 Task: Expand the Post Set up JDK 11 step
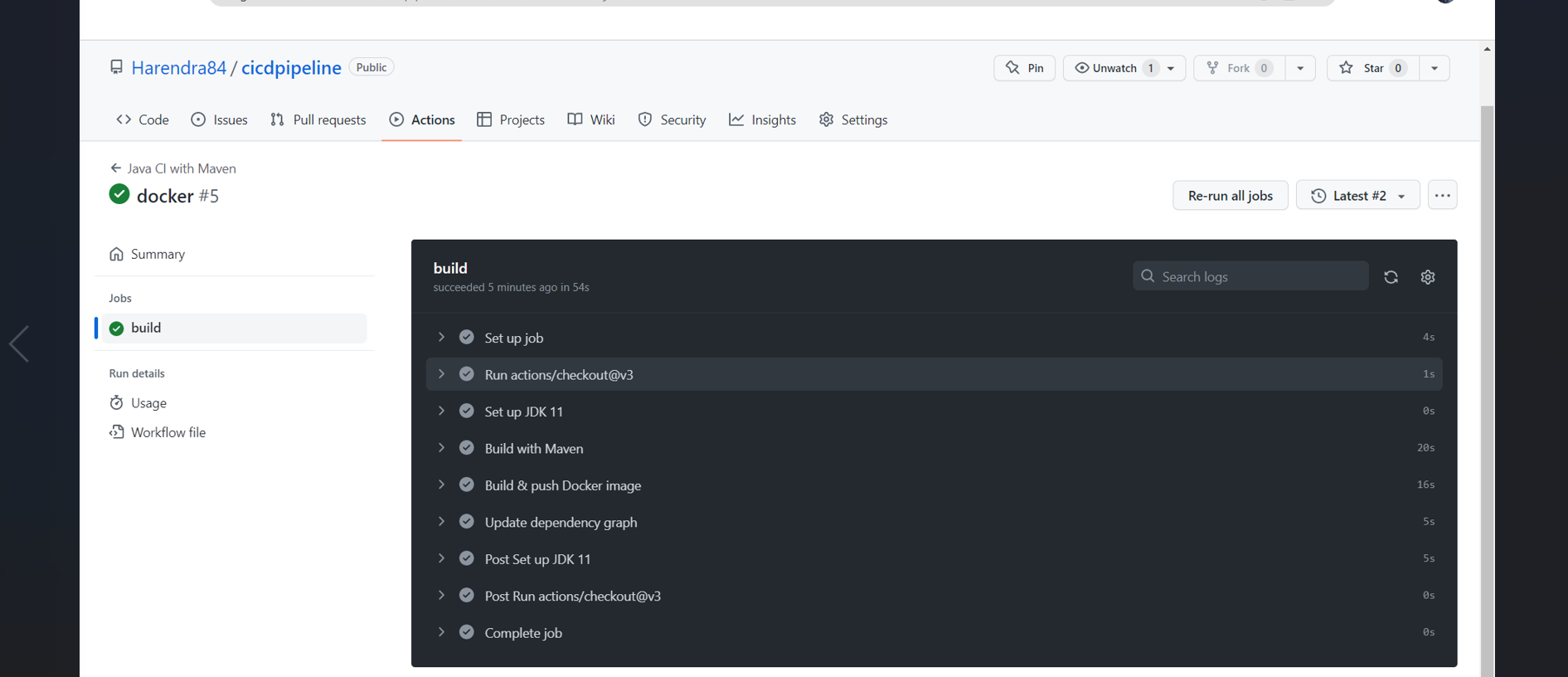click(x=441, y=558)
